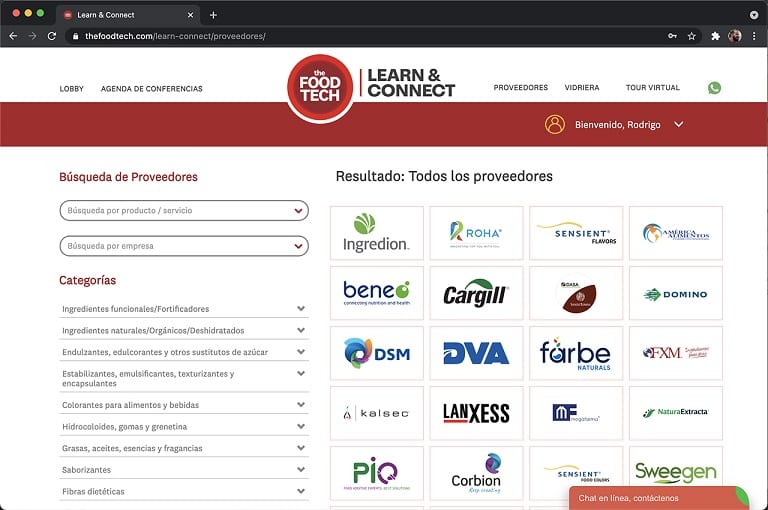Open a new browser tab
The height and width of the screenshot is (510, 768).
pyautogui.click(x=213, y=15)
